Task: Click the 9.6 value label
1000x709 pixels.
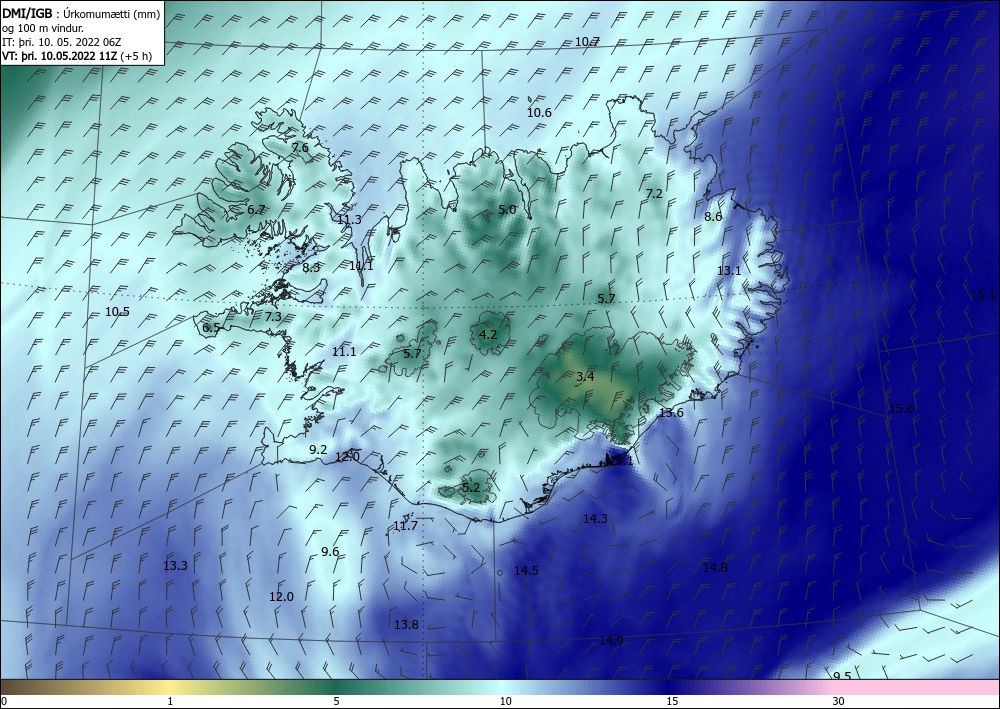Action: (330, 552)
